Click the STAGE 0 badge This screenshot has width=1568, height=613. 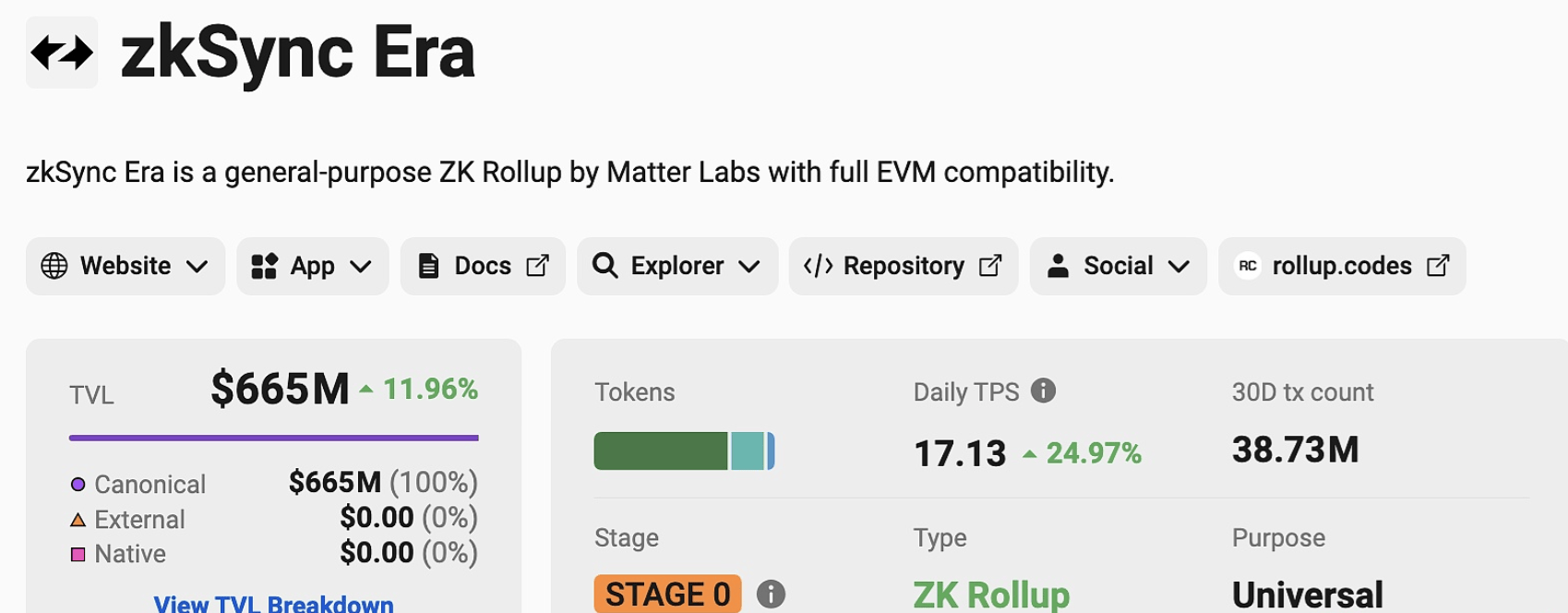(667, 595)
